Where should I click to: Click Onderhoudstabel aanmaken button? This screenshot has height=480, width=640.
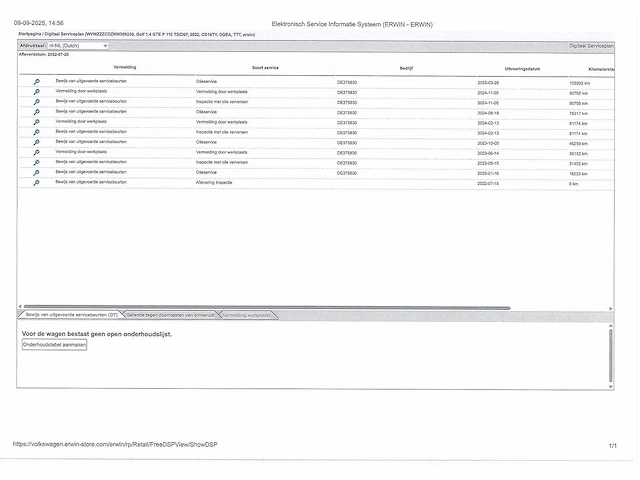pos(55,344)
